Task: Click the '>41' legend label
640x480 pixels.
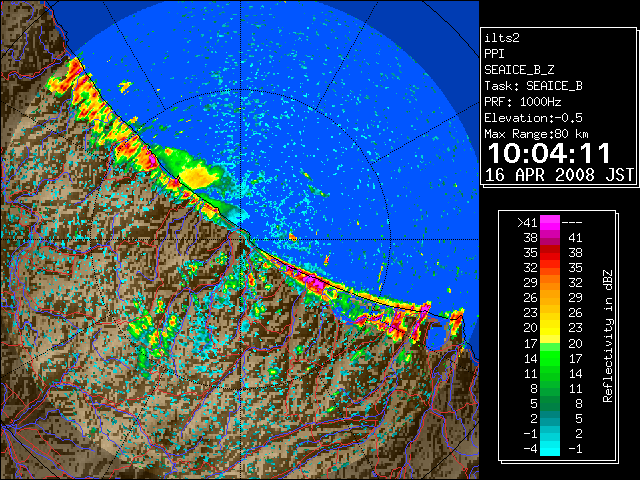Action: tap(527, 222)
